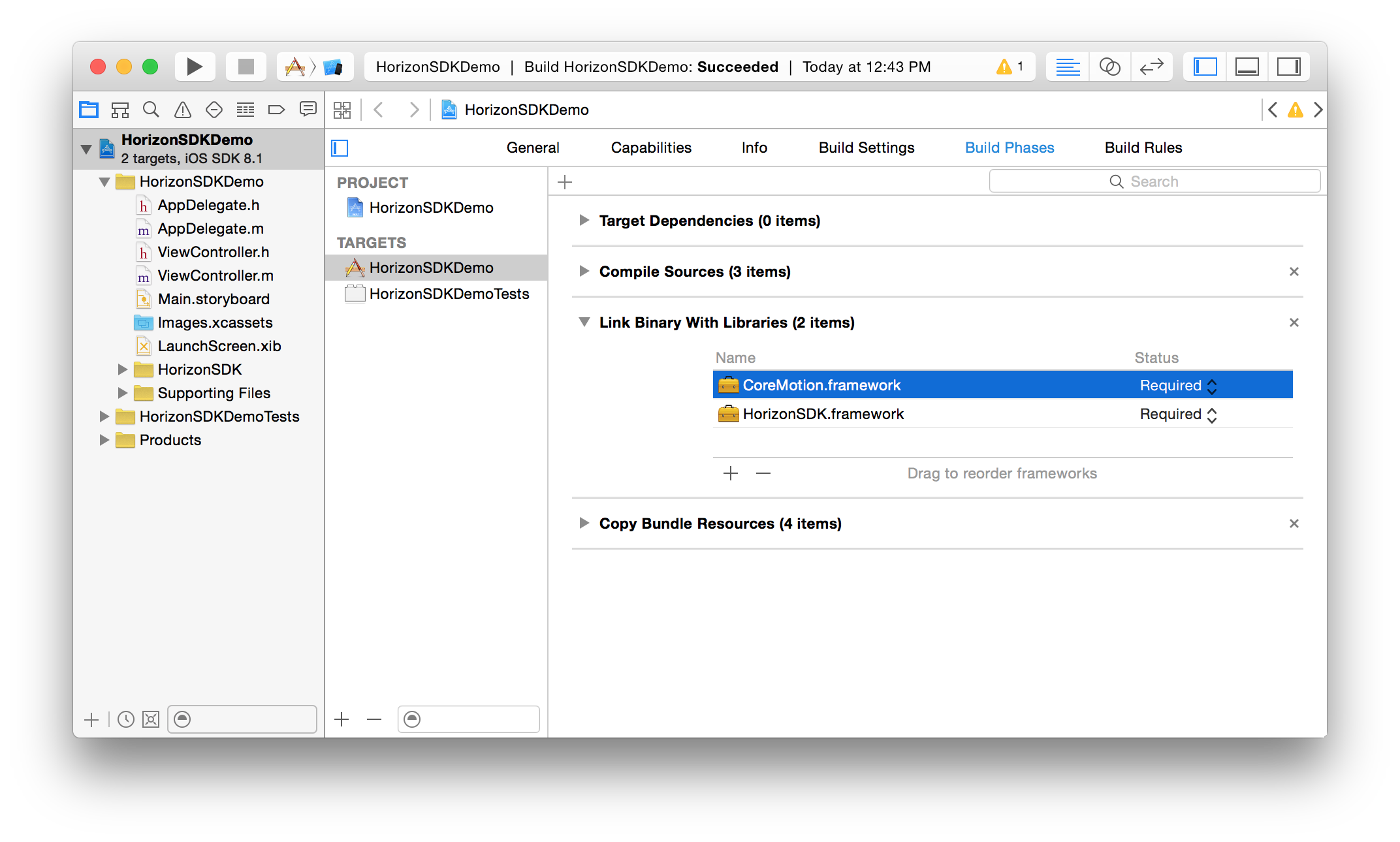
Task: Expand the Supporting Files folder
Action: click(x=123, y=393)
